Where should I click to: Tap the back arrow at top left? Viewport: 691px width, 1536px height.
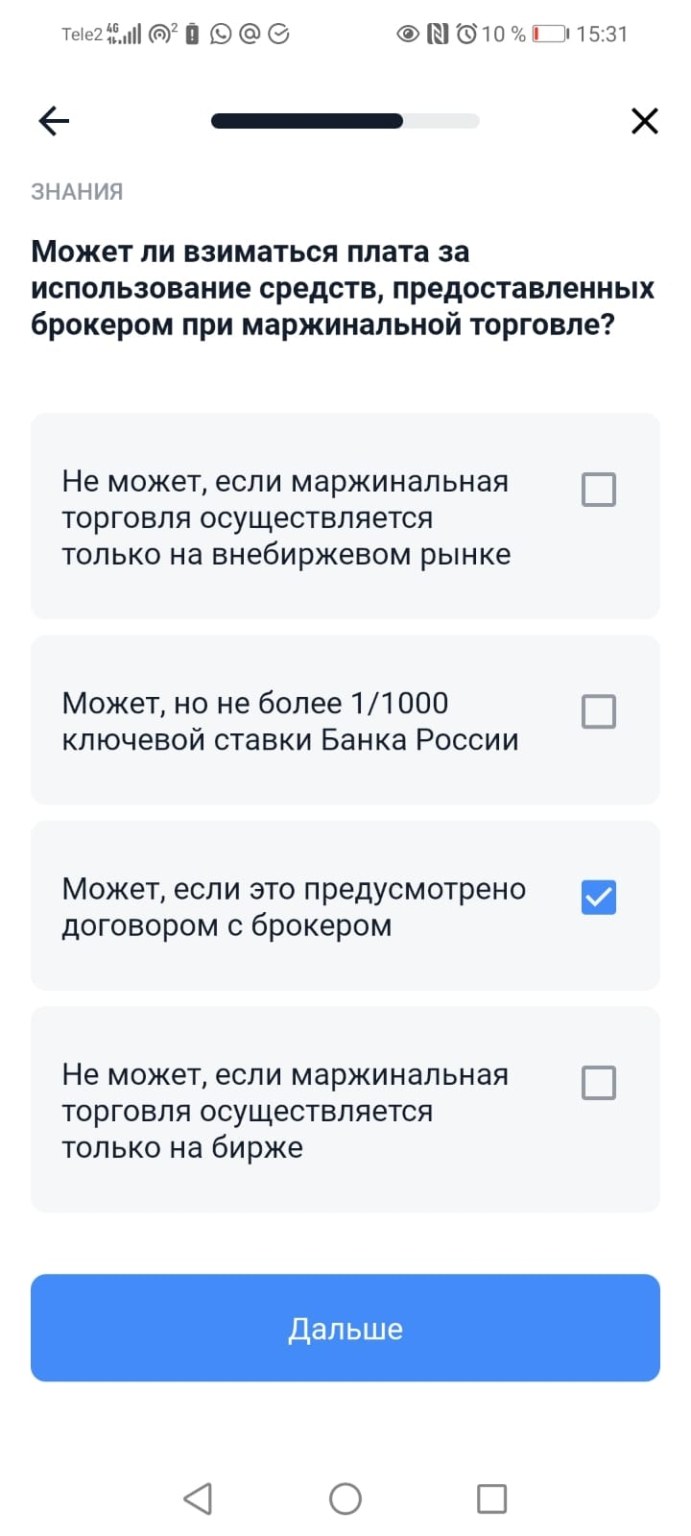(x=53, y=120)
